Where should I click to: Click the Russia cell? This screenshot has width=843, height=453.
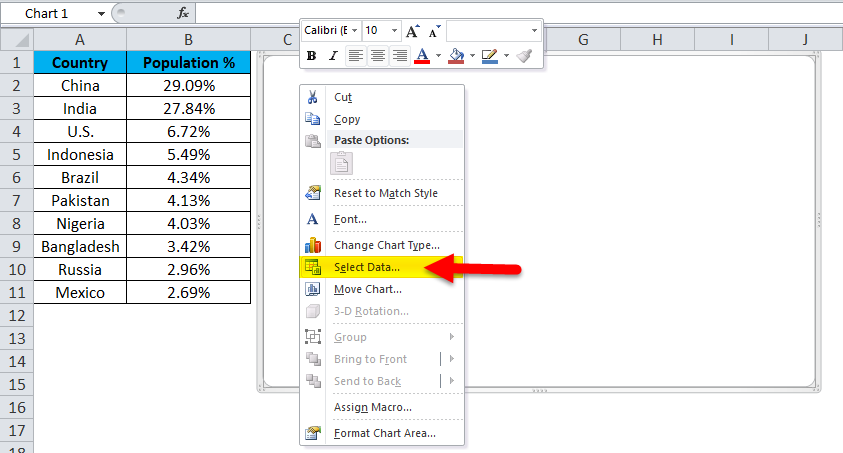pos(80,270)
